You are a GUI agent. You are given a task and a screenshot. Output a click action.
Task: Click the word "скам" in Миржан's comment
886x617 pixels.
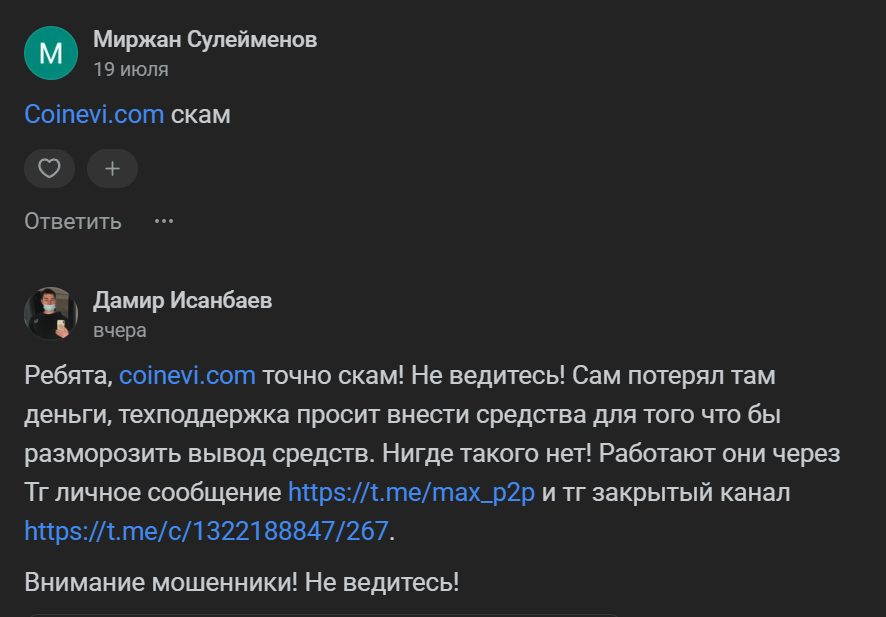[201, 114]
